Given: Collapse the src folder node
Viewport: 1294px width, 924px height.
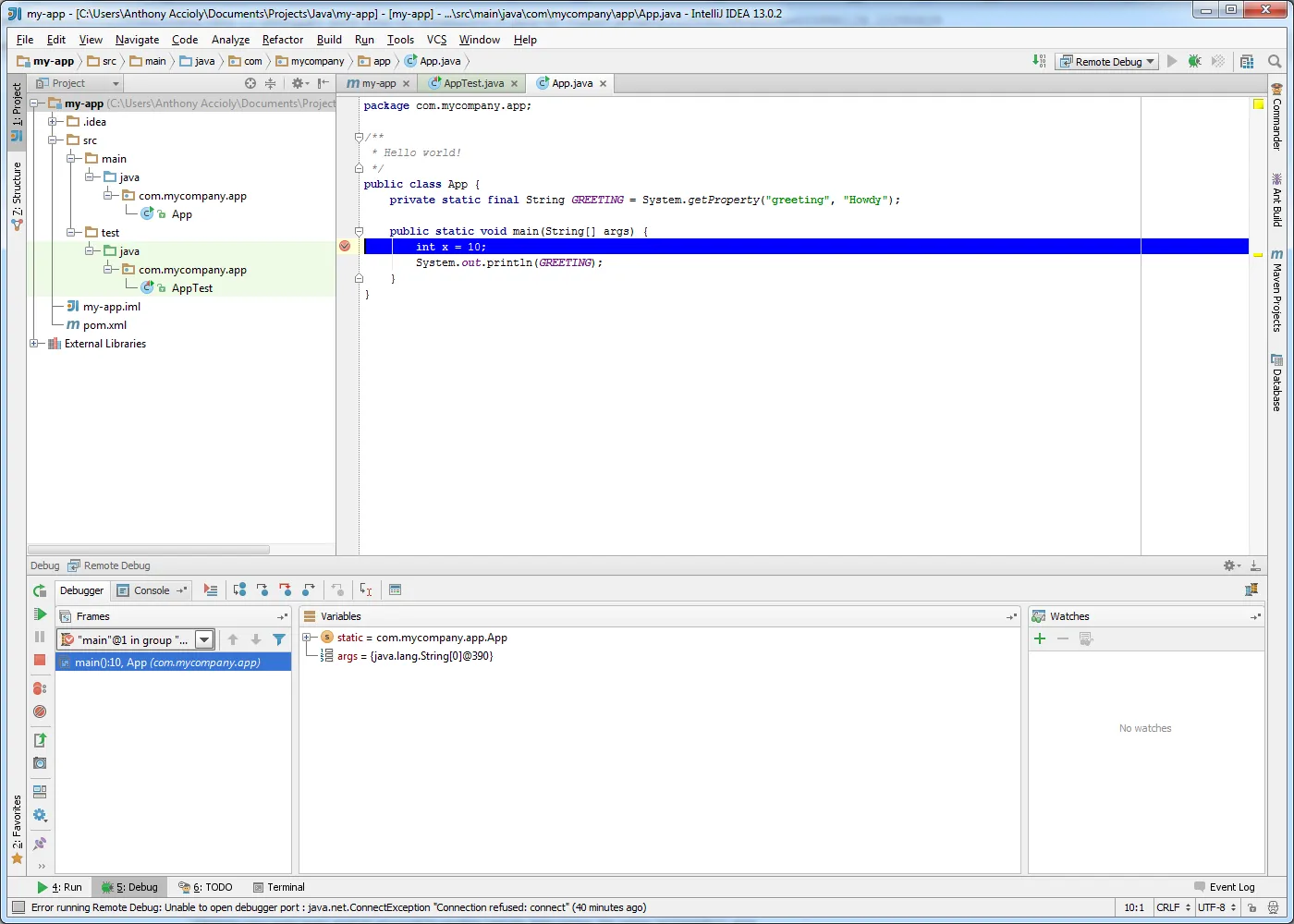Looking at the screenshot, I should 53,140.
